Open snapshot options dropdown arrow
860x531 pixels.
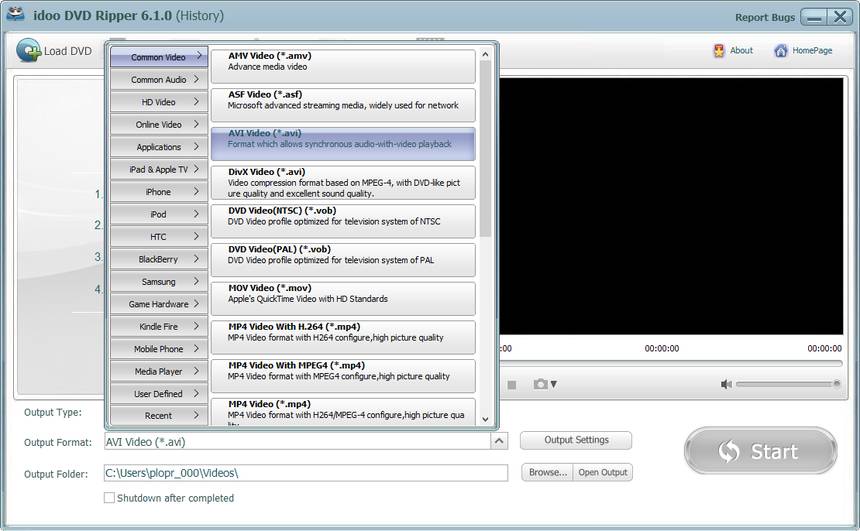pos(554,384)
